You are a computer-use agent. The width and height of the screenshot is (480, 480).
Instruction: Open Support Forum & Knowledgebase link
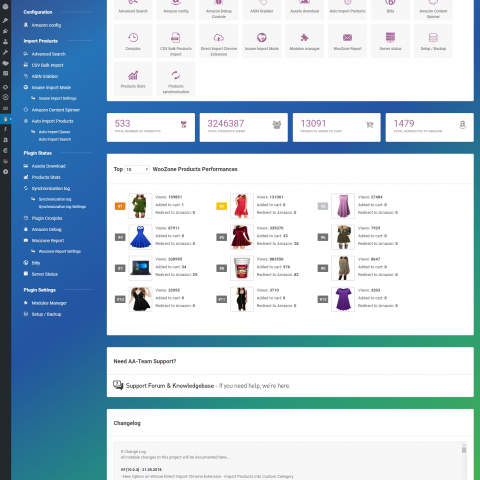click(170, 386)
